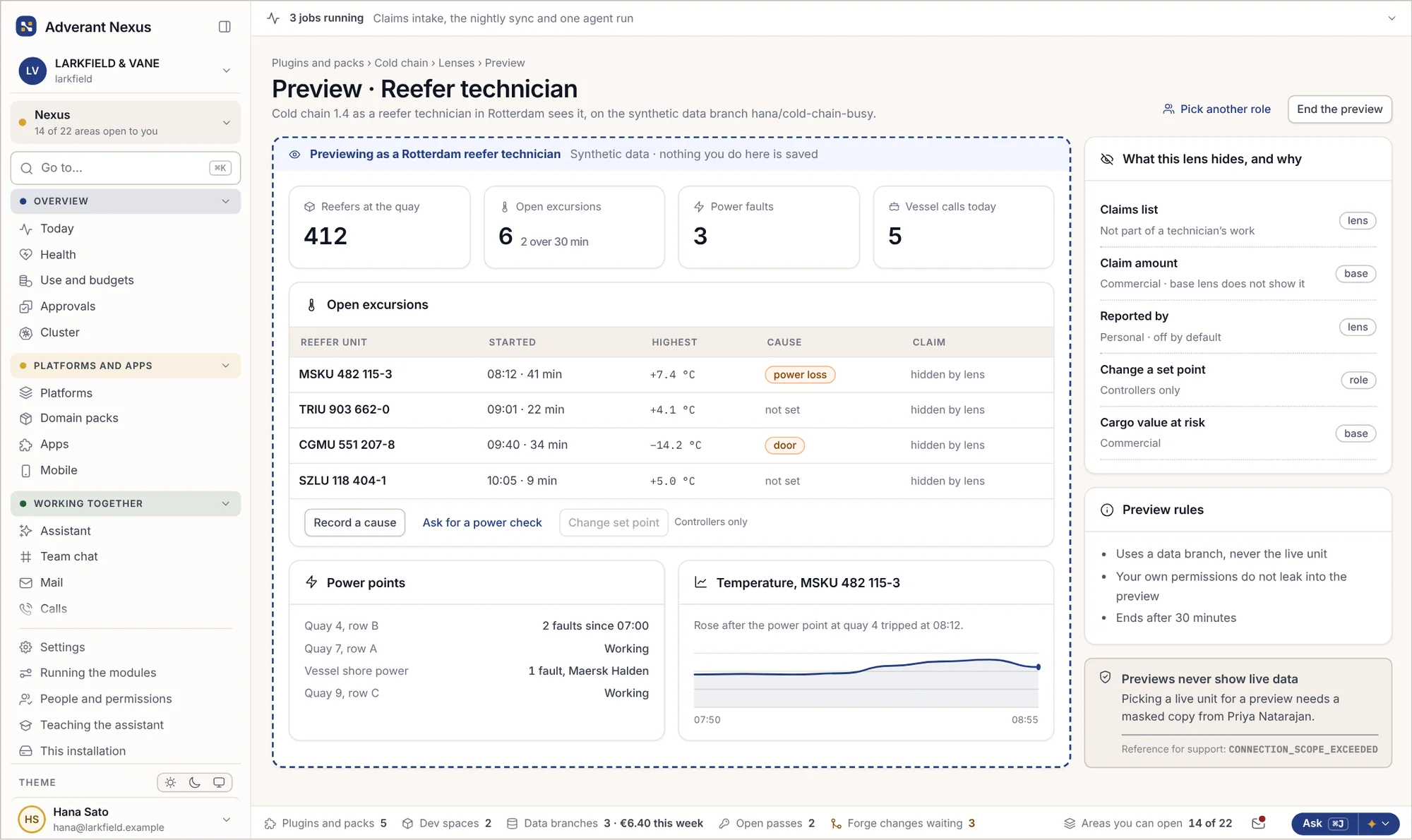Click the Apps puzzle icon
The height and width of the screenshot is (840, 1412).
(x=26, y=445)
